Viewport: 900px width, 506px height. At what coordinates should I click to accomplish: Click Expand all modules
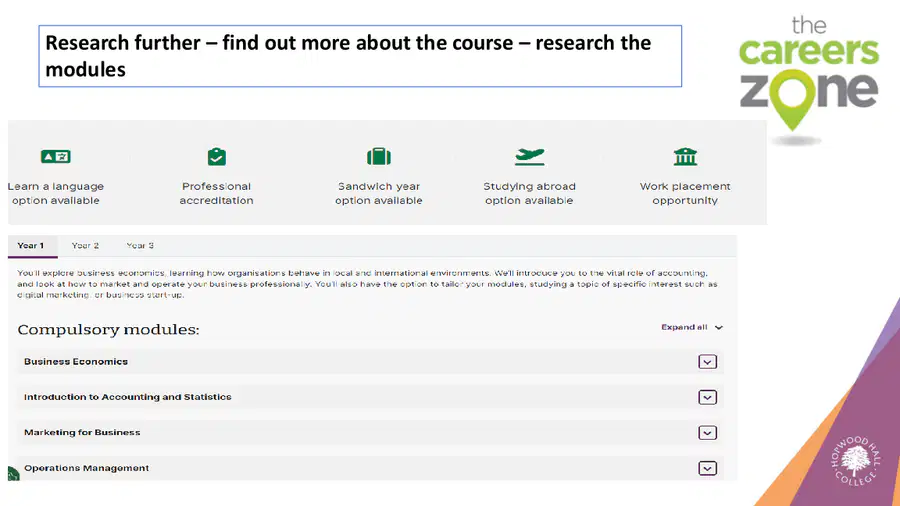(692, 327)
